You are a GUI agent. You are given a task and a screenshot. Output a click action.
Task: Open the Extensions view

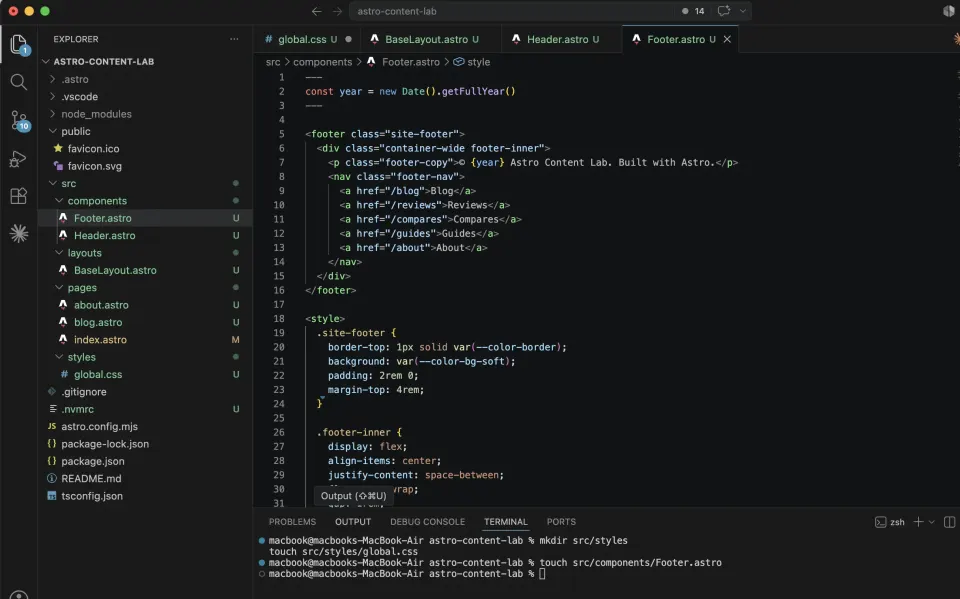18,196
